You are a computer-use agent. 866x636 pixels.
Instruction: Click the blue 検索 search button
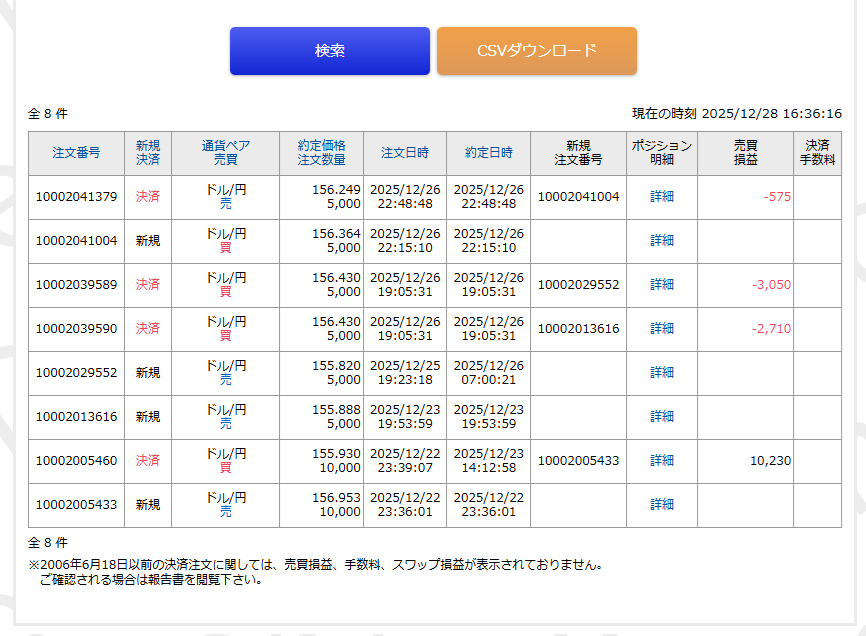pos(330,51)
